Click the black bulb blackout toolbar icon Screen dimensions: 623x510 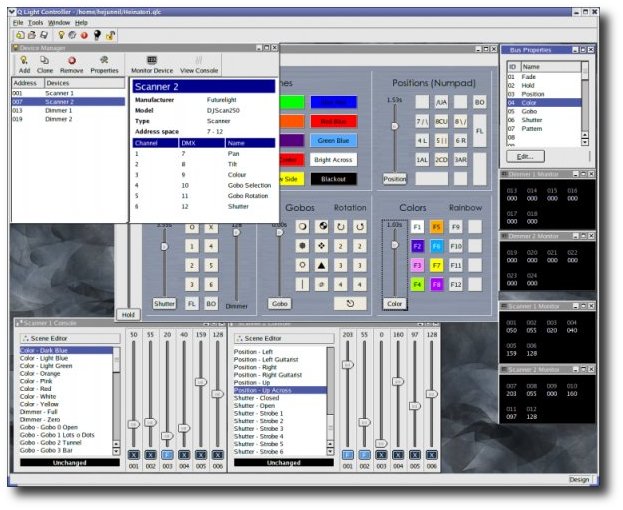(x=97, y=35)
